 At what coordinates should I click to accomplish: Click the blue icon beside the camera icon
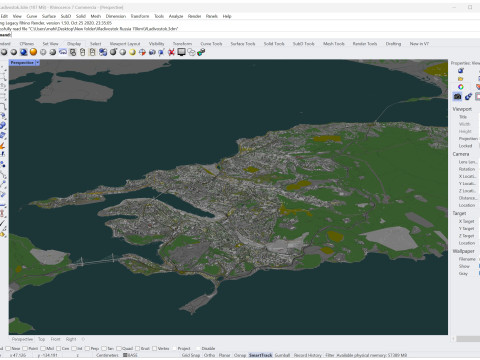[468, 97]
